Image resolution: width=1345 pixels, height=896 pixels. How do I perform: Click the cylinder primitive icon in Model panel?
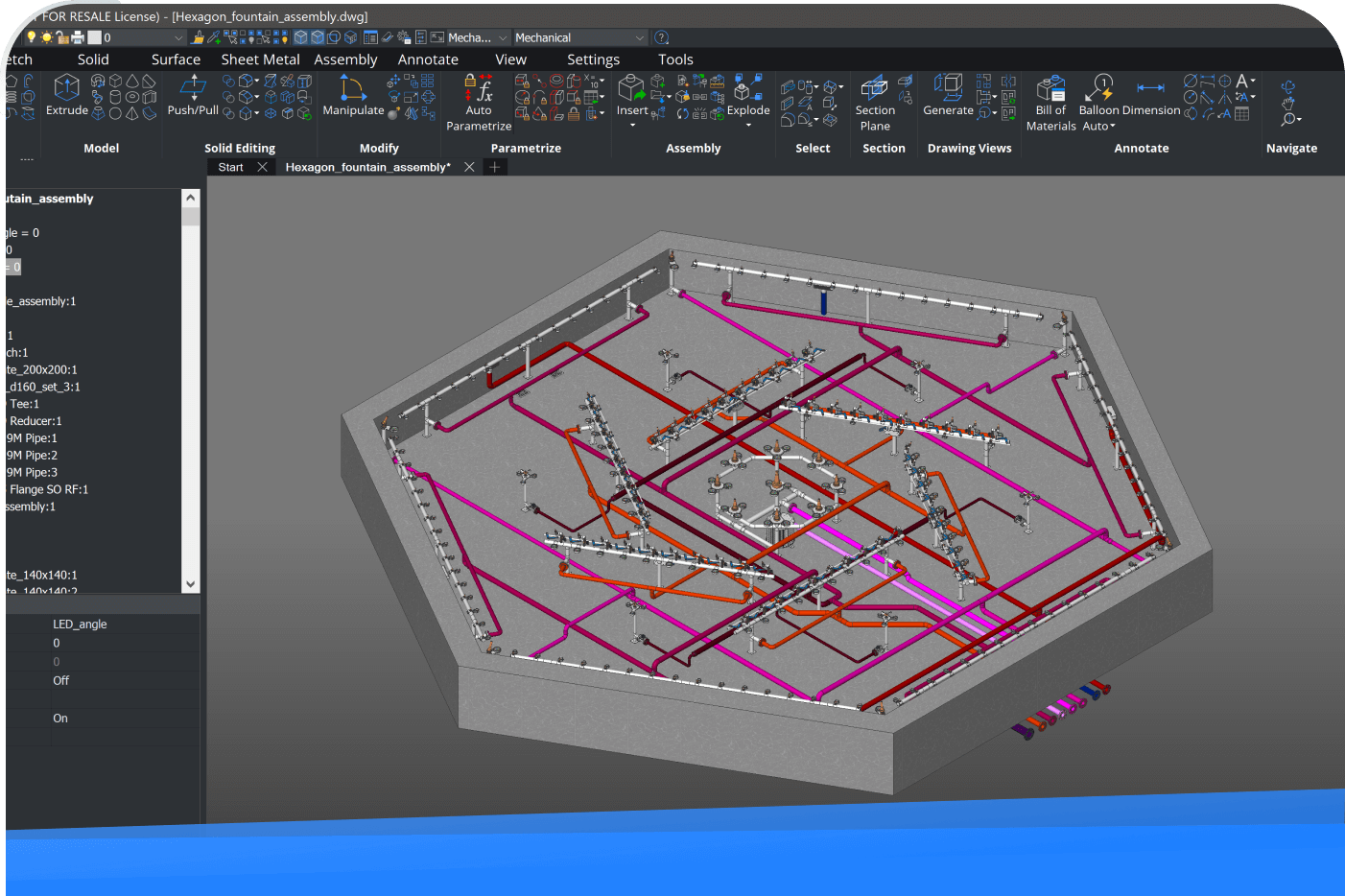click(115, 97)
